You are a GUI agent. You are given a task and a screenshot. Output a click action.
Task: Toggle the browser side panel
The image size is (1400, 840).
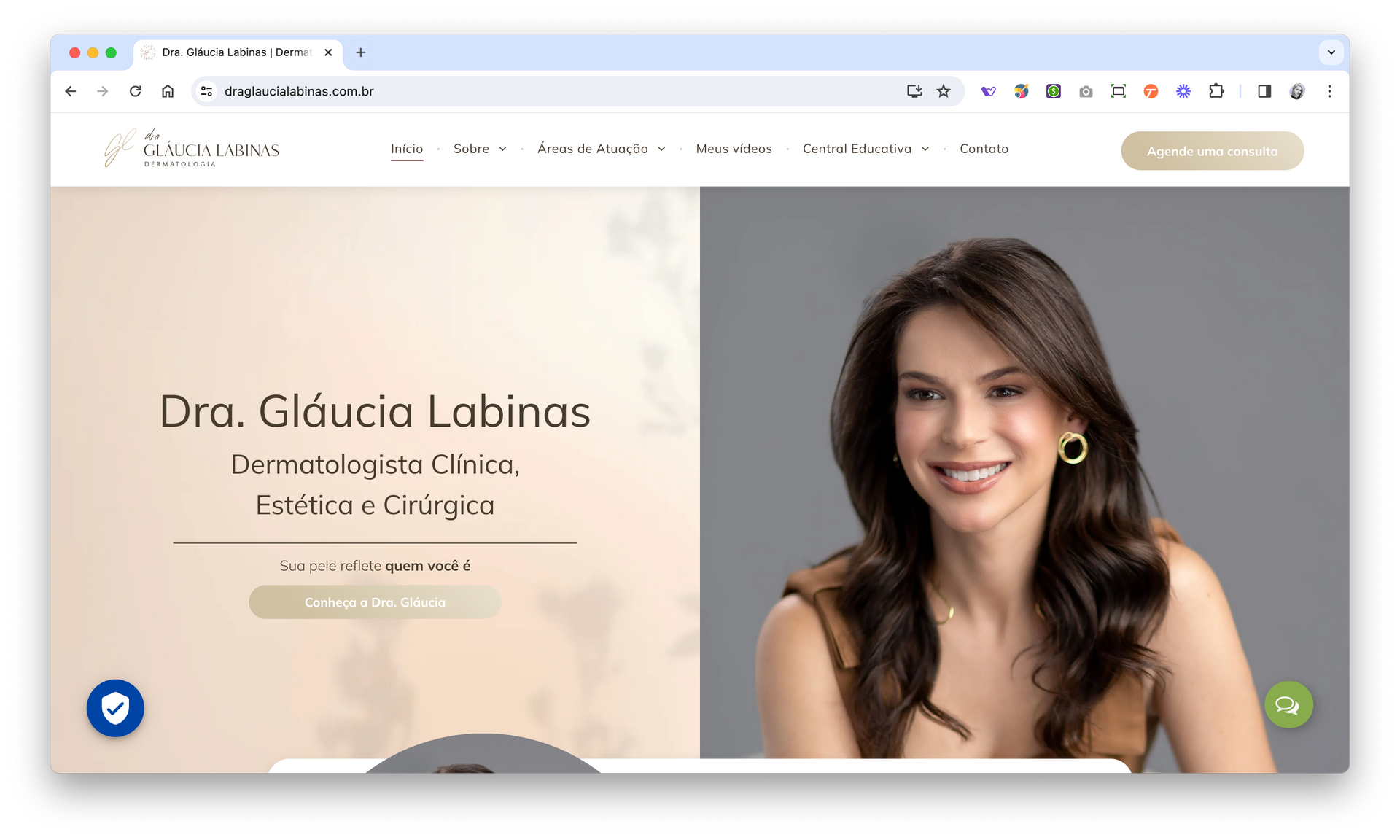1264,91
